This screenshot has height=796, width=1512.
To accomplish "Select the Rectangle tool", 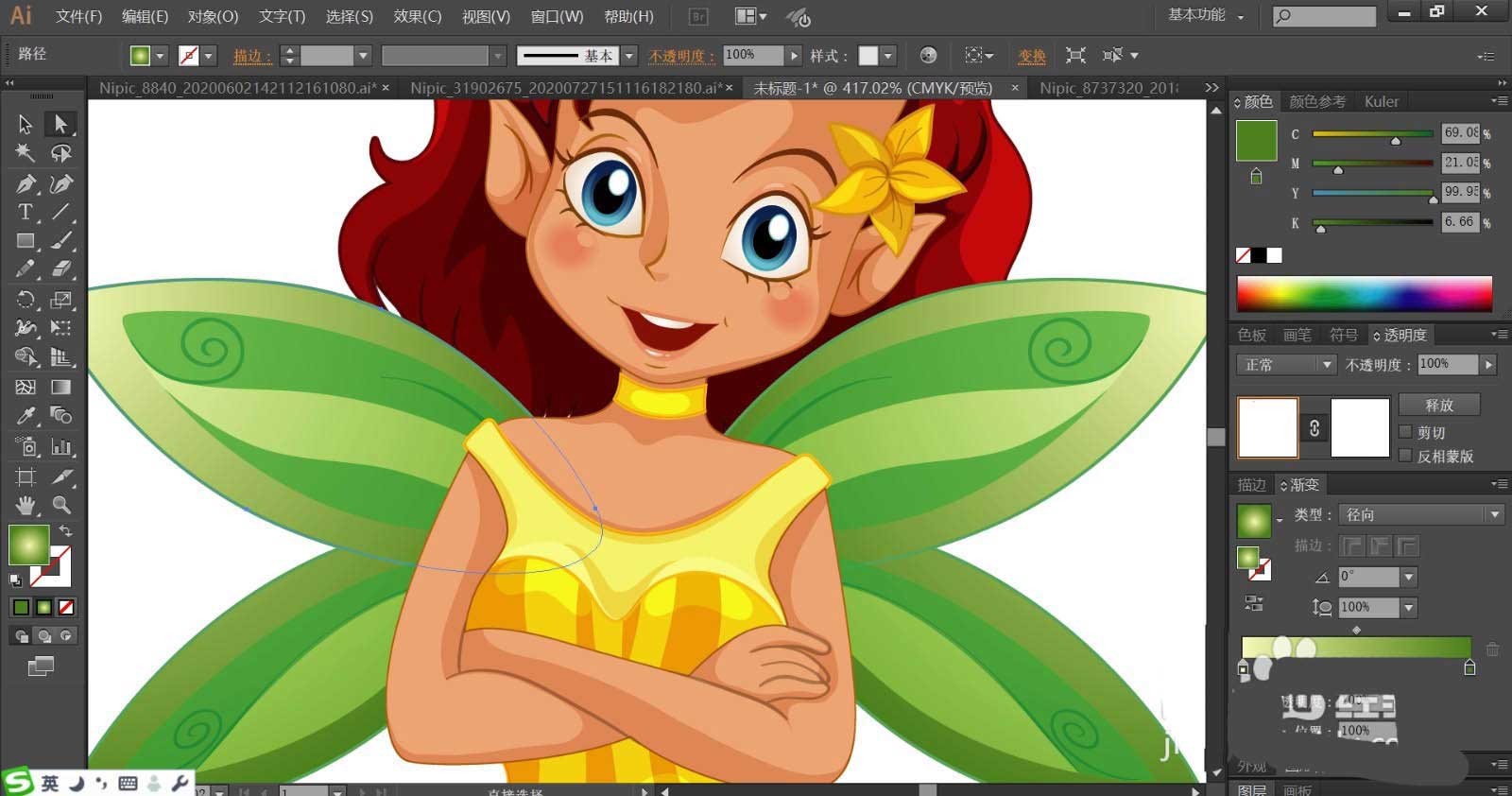I will pyautogui.click(x=26, y=241).
